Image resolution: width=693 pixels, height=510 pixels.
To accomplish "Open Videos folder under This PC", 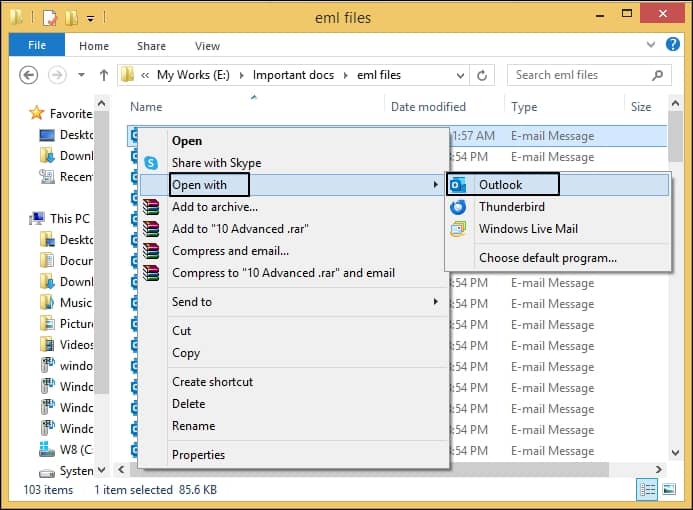I will 66,345.
